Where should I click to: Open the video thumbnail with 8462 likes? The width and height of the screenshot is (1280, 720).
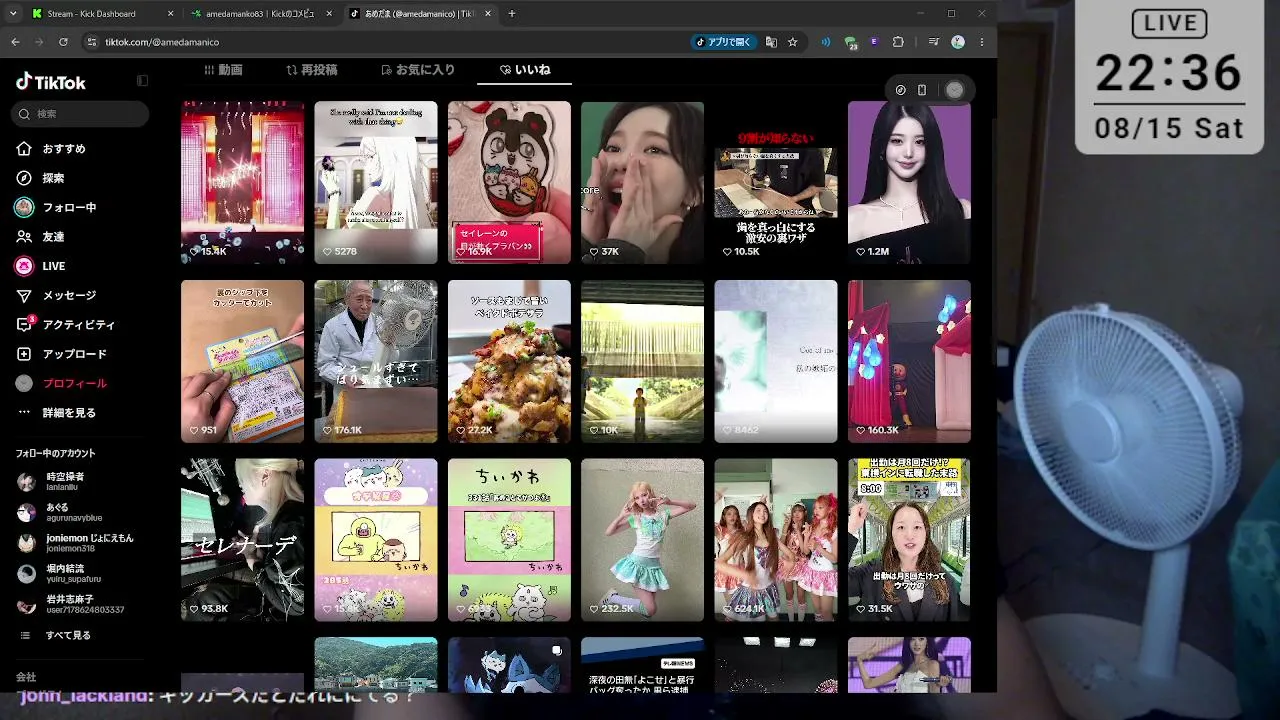pos(776,361)
